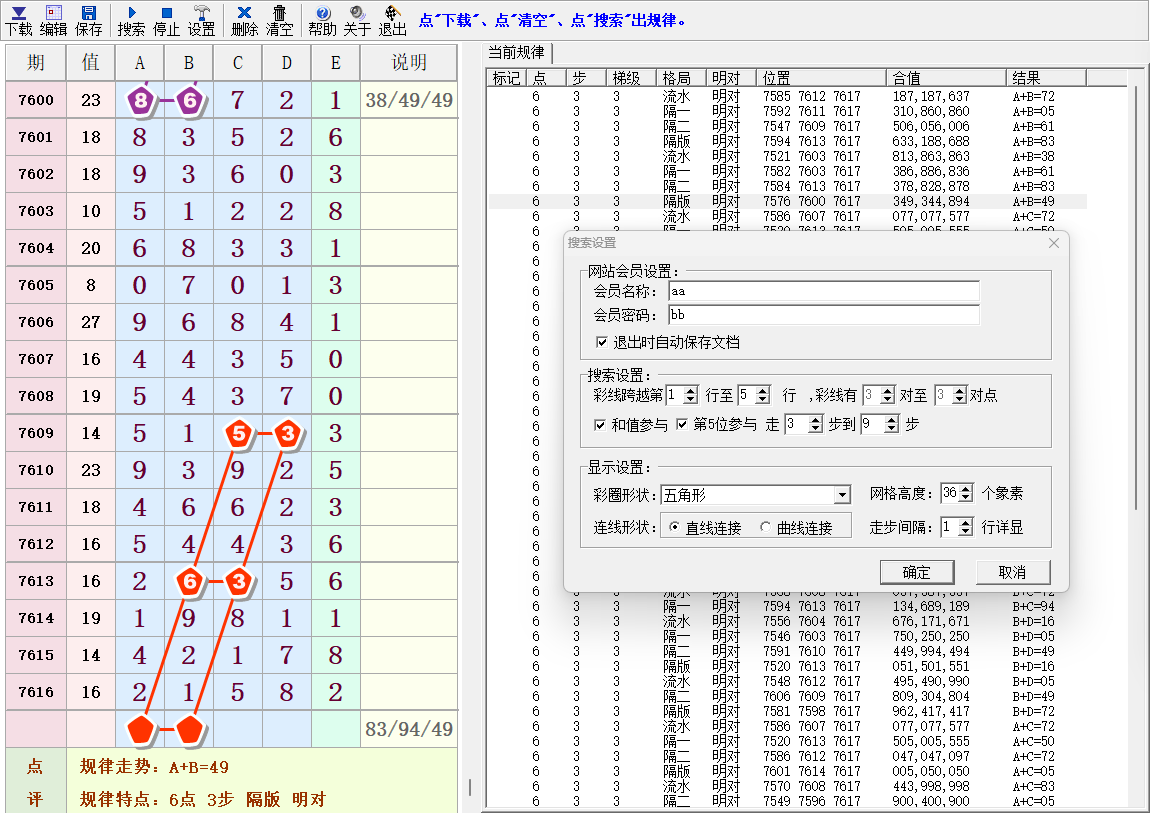Screen dimensions: 1150x813
Task: Click the 下载 (download) toolbar icon
Action: tap(19, 21)
